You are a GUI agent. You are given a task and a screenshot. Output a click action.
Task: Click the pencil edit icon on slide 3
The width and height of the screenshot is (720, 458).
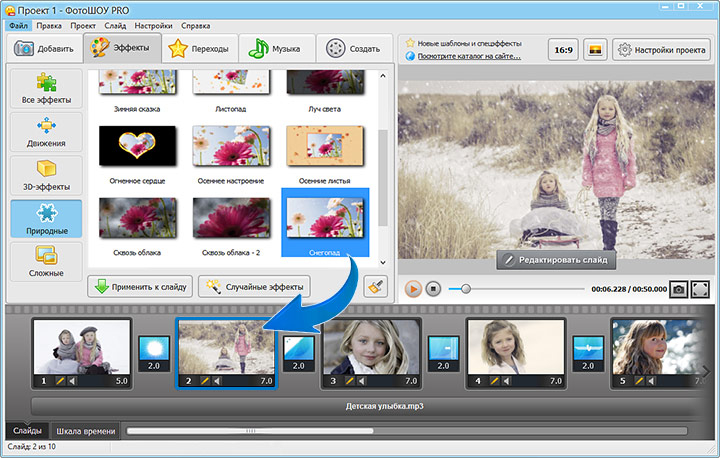(349, 381)
